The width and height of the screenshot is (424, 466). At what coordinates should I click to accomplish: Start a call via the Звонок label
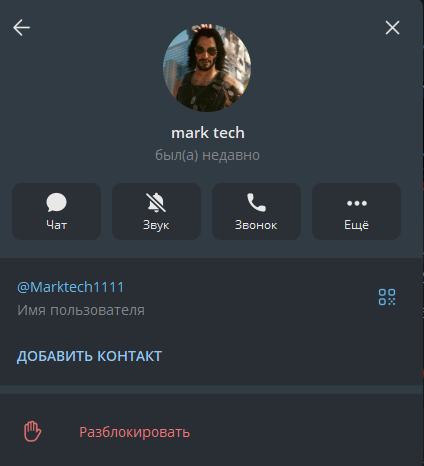[x=256, y=225]
